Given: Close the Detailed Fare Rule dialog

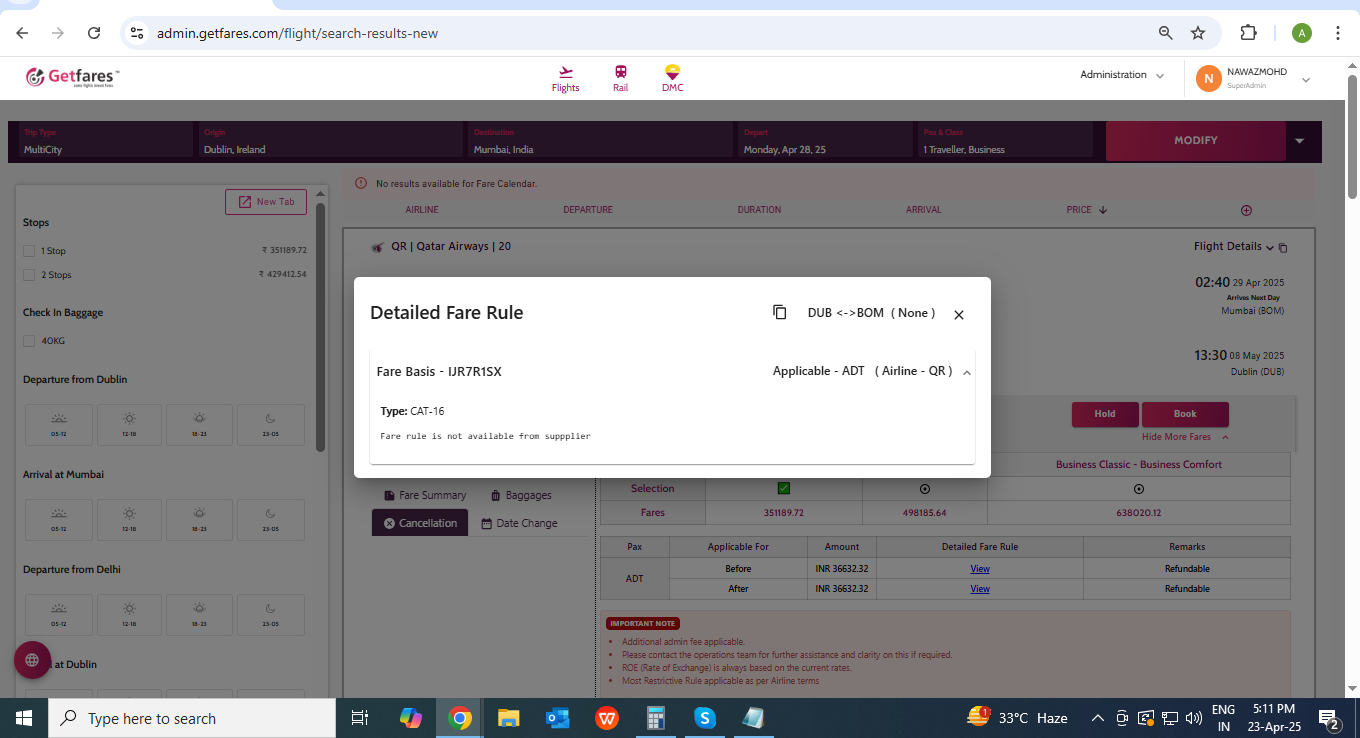Looking at the screenshot, I should tap(958, 315).
